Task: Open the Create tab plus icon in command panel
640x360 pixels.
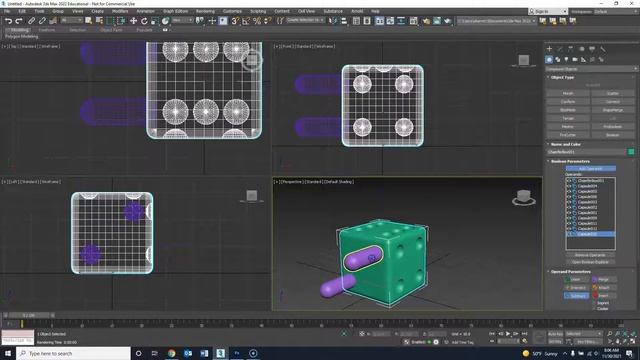Action: point(549,49)
